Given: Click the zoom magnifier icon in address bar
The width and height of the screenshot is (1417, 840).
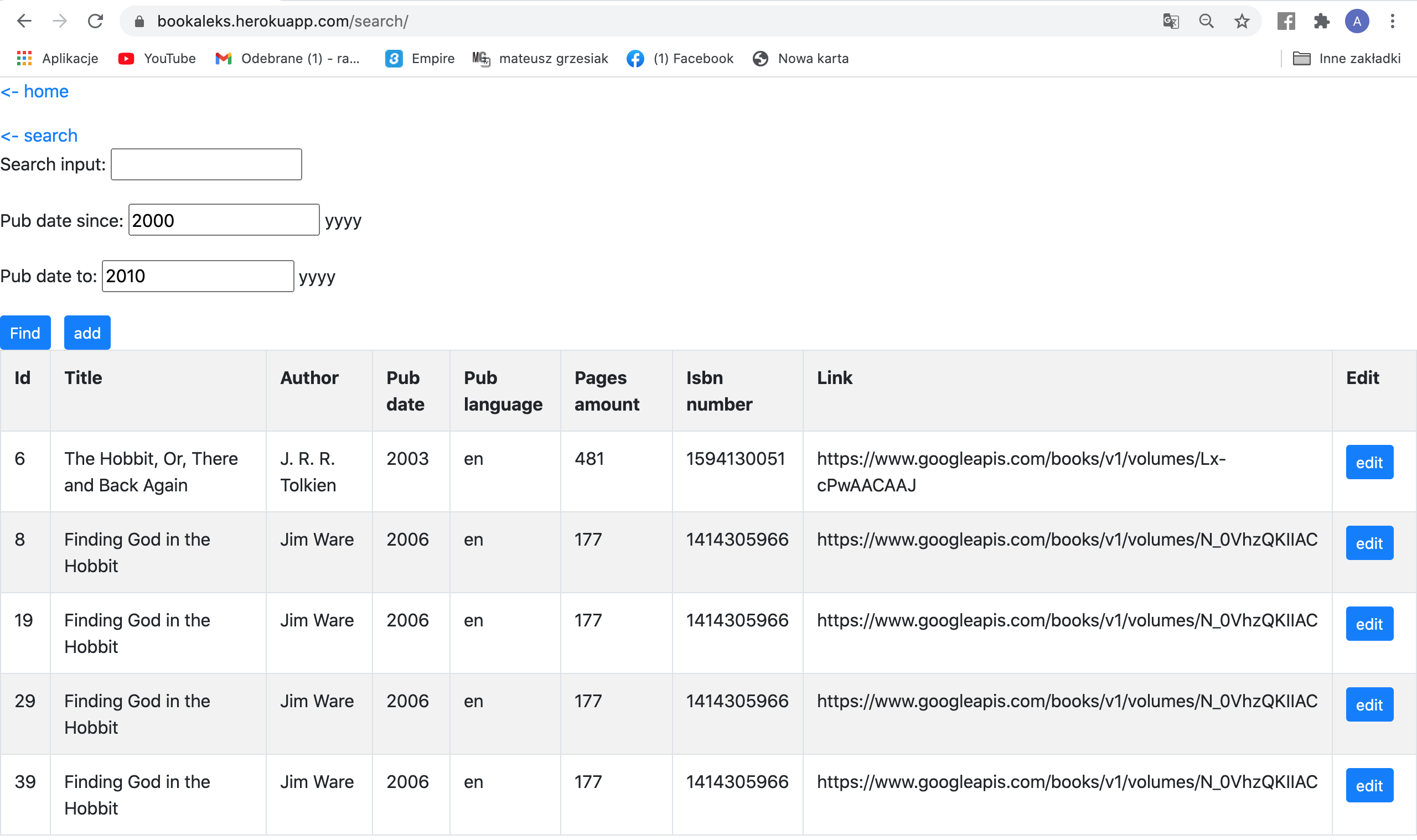Looking at the screenshot, I should pyautogui.click(x=1206, y=22).
